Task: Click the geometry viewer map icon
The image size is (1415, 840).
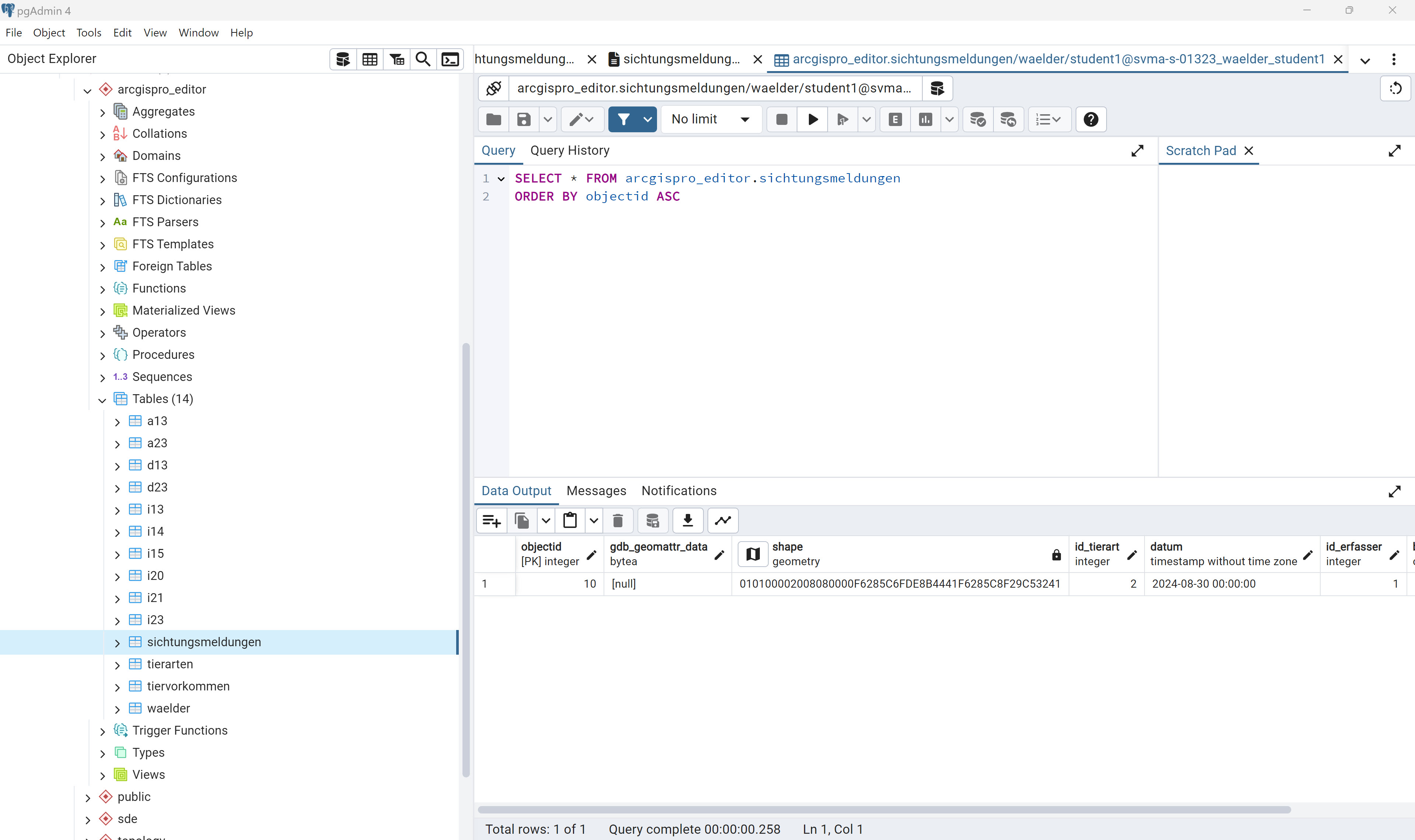Action: [753, 554]
